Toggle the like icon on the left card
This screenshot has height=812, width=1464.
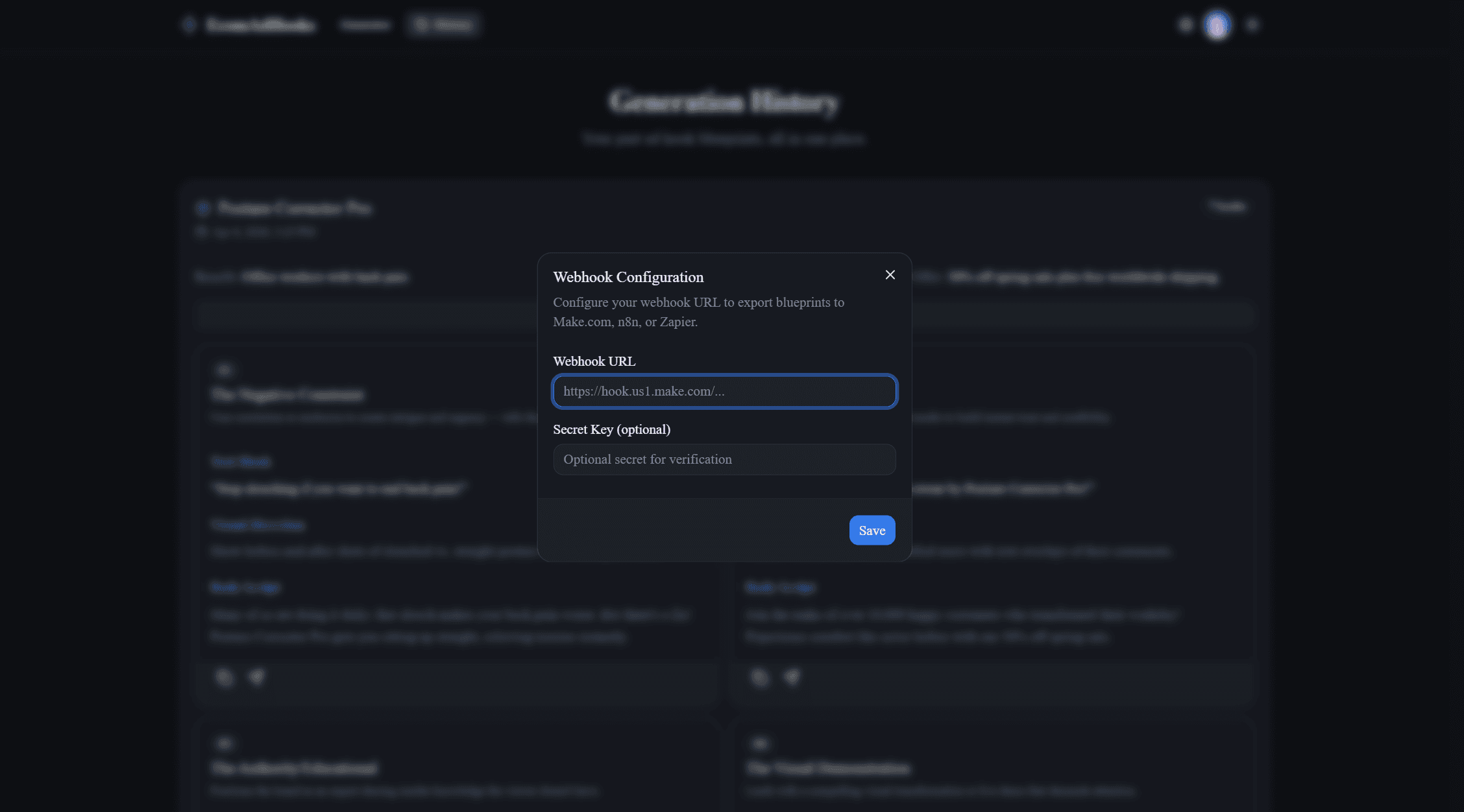coord(257,677)
